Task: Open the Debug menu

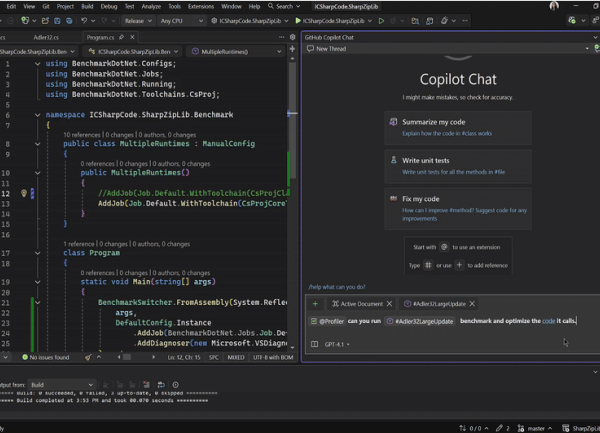Action: [x=109, y=6]
